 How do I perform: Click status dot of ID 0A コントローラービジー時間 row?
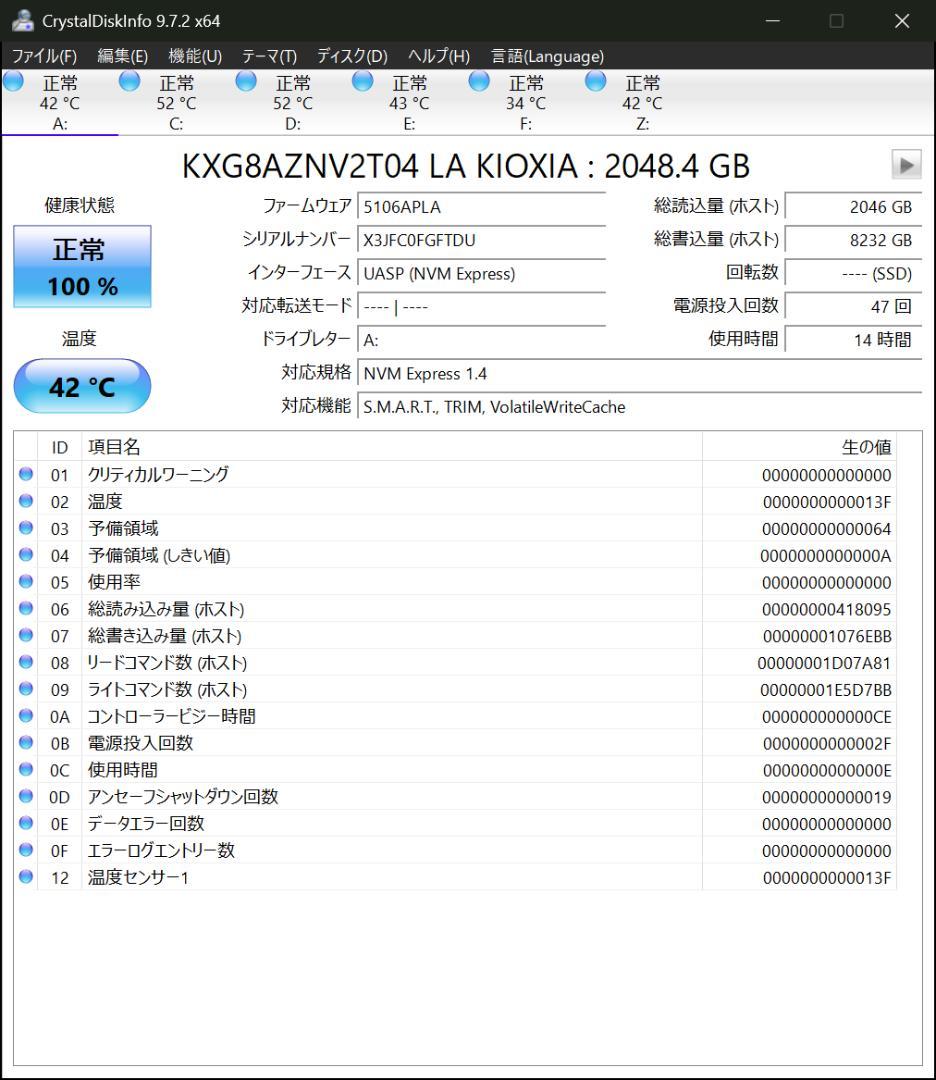26,716
